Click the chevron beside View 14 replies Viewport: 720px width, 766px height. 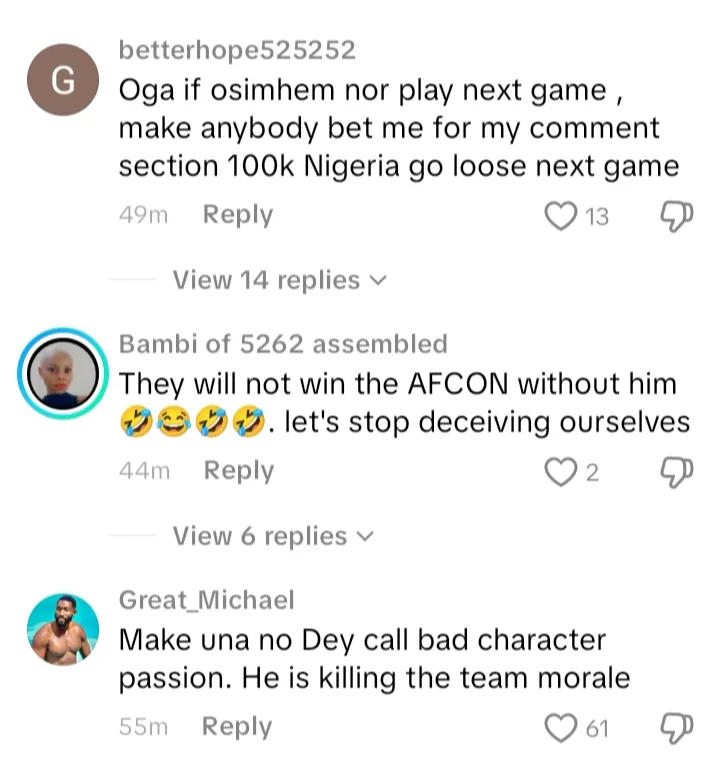[378, 282]
